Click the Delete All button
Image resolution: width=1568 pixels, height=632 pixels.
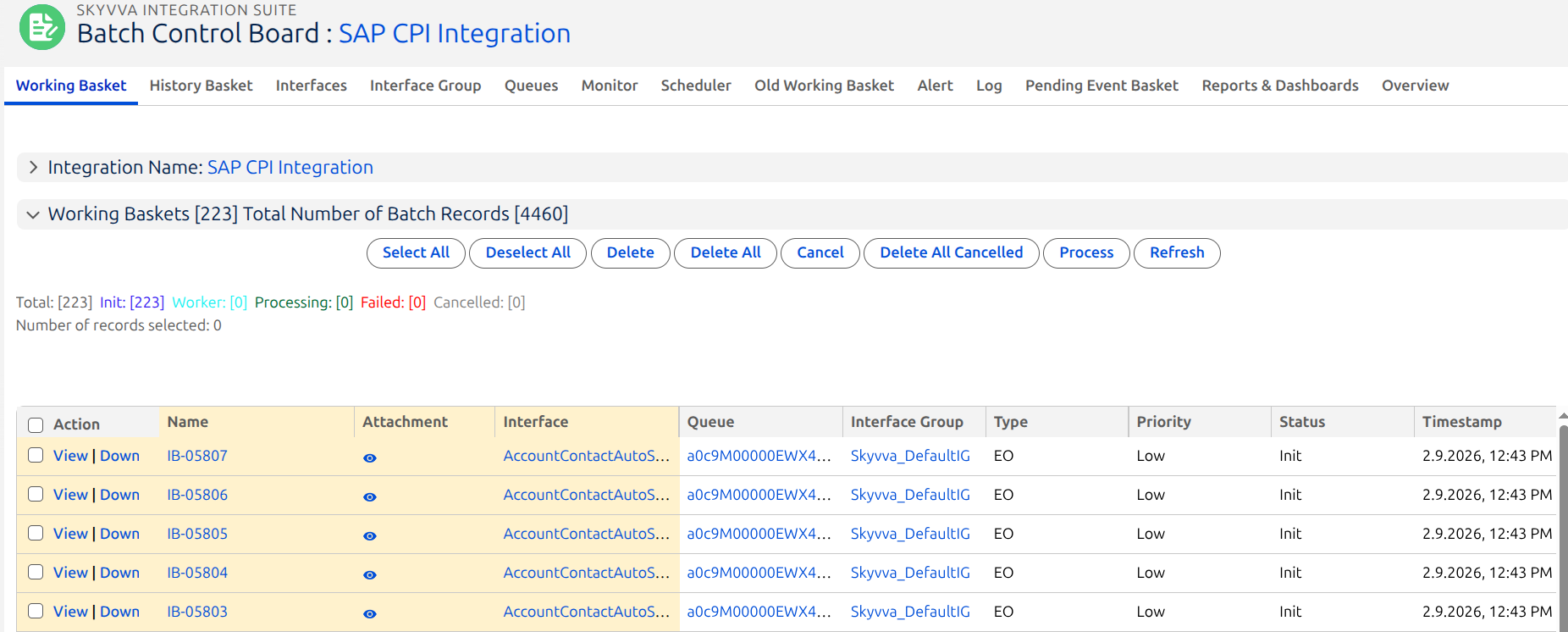coord(726,252)
